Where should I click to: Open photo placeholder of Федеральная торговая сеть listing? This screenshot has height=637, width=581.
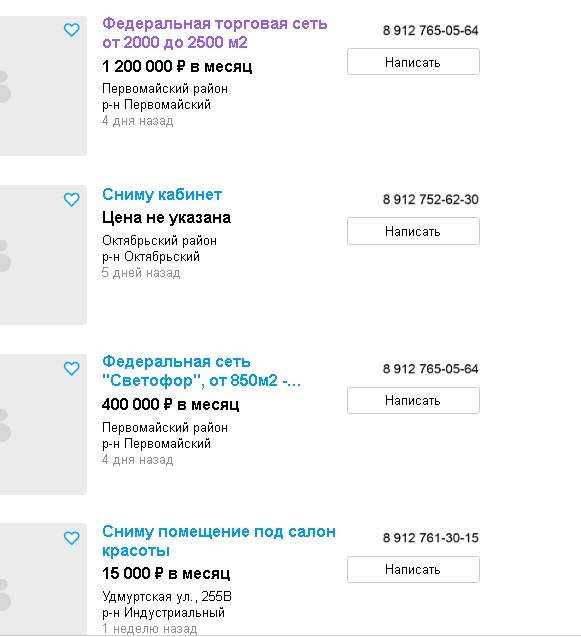43,86
